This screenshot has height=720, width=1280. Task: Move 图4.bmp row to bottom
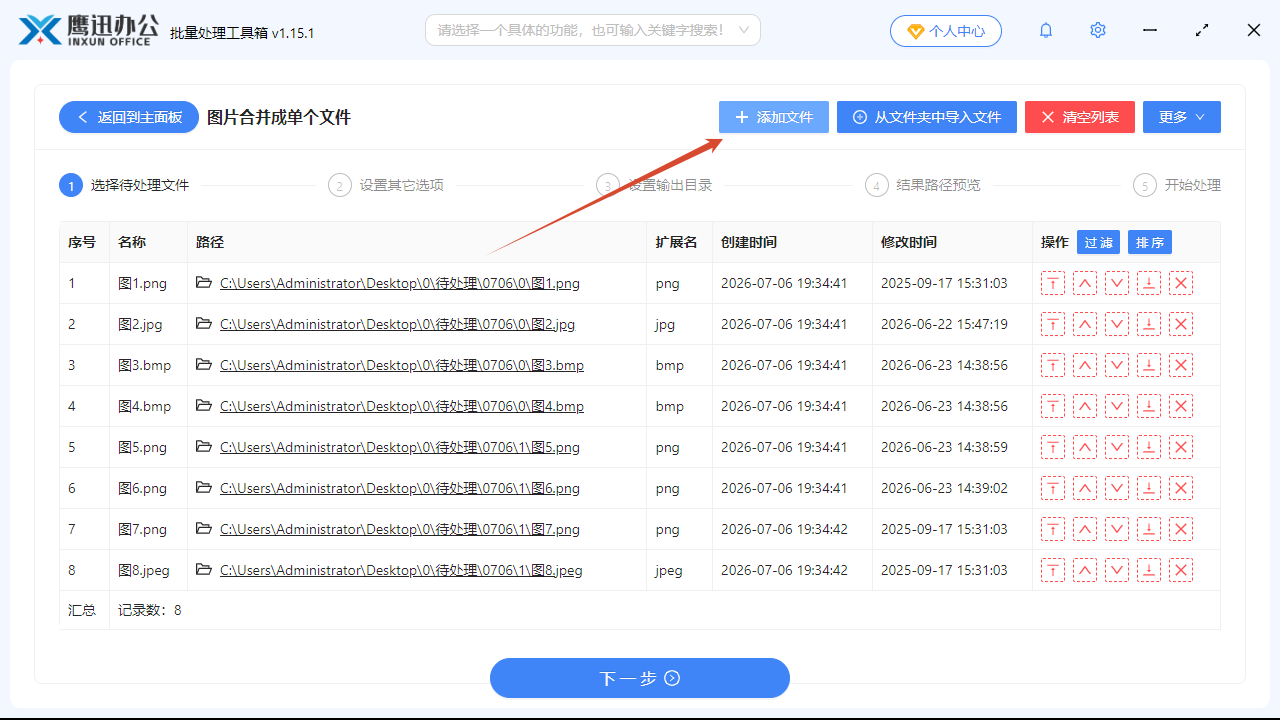pos(1149,406)
